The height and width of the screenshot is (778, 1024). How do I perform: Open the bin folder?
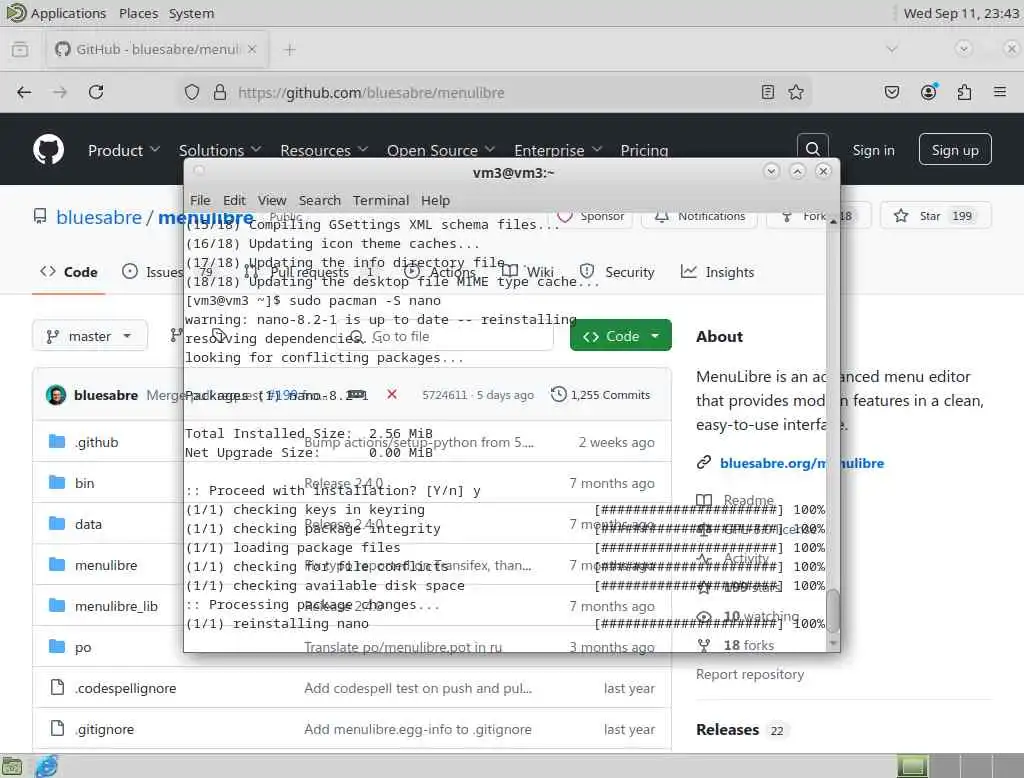[84, 483]
